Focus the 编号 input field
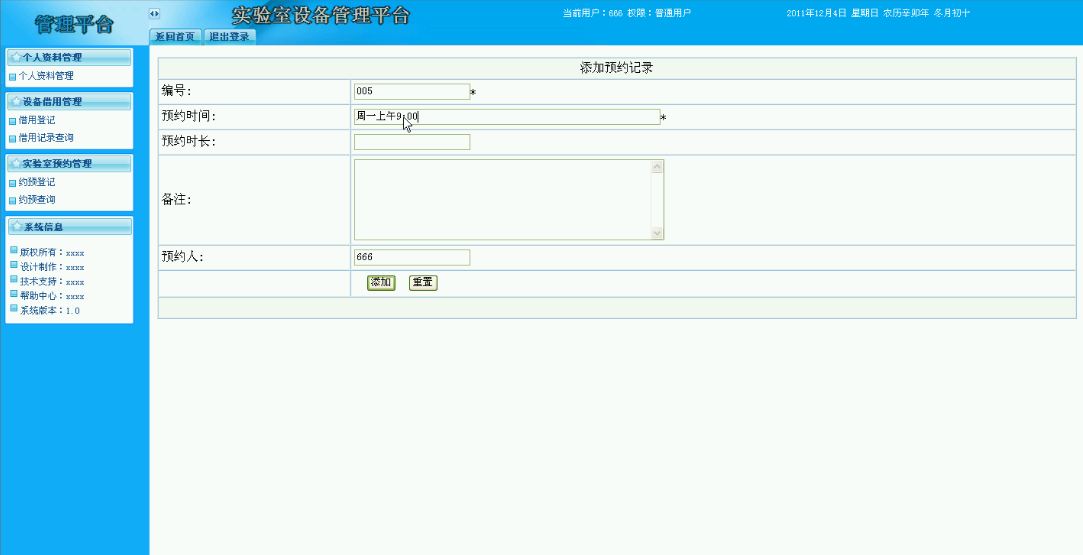The image size is (1083, 555). pos(412,92)
